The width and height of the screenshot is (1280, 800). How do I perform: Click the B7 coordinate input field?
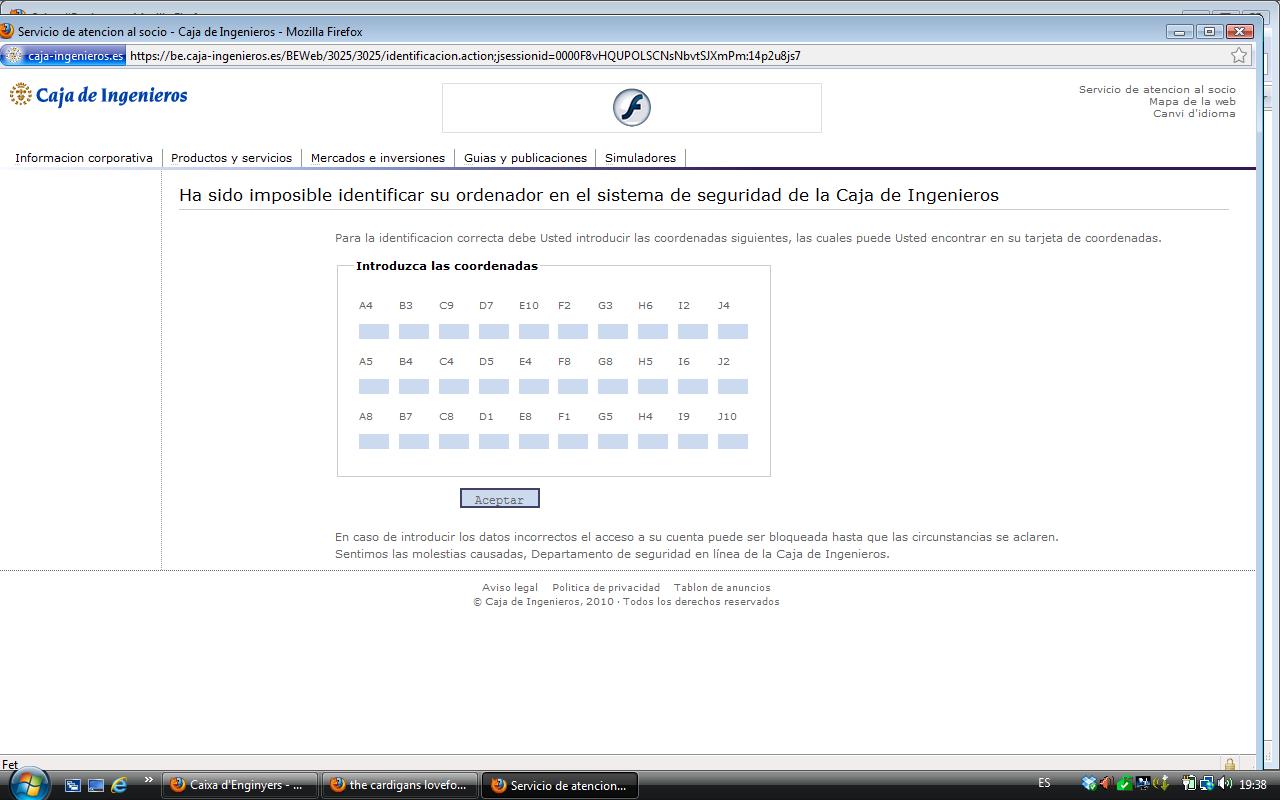click(x=414, y=441)
